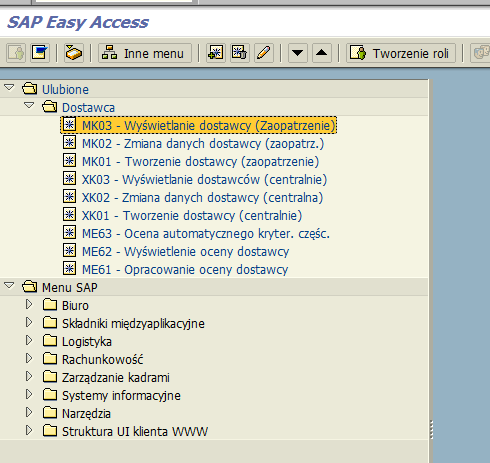Open the Inne menu button
Image resolution: width=490 pixels, height=463 pixels.
pyautogui.click(x=145, y=53)
